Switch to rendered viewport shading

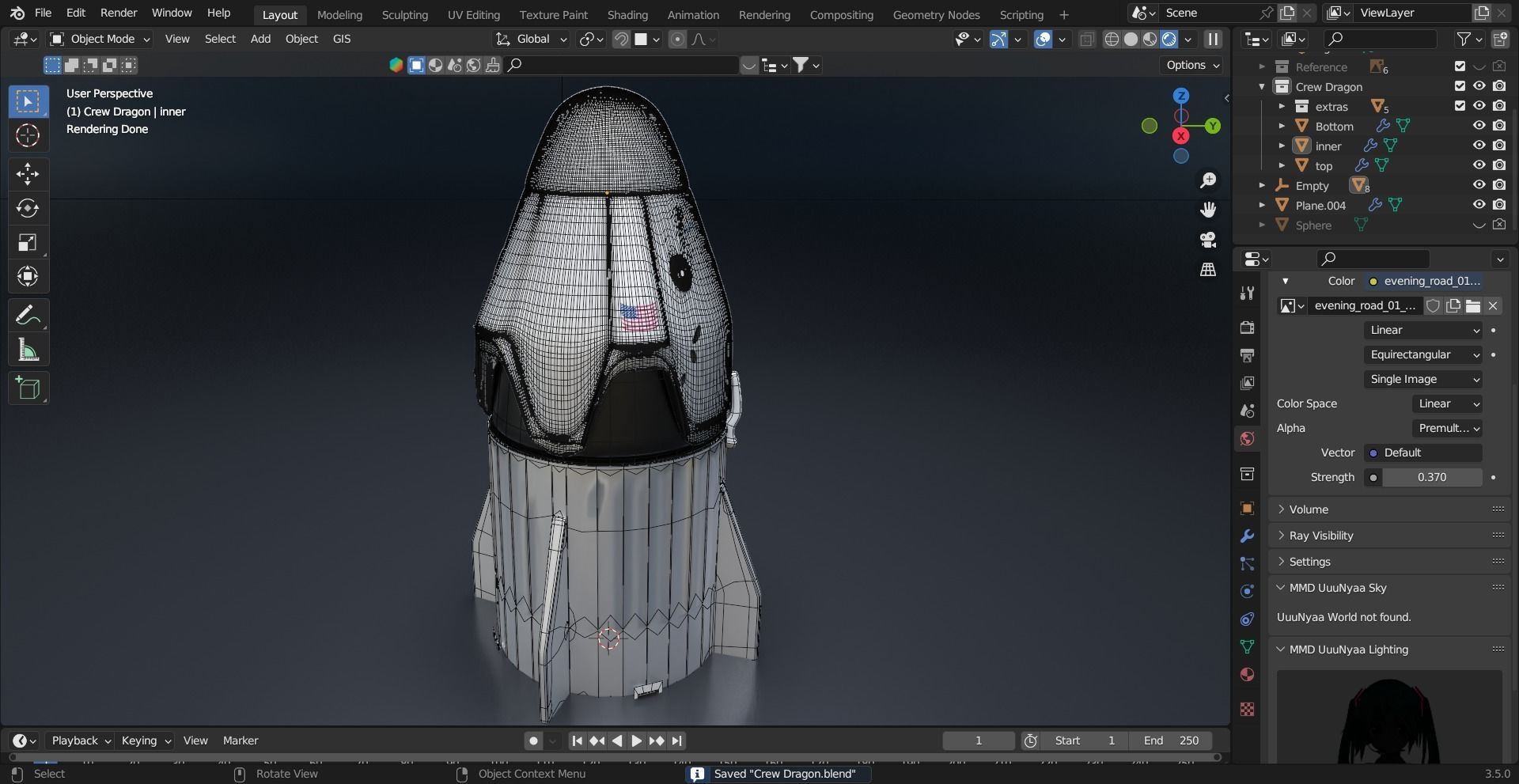[x=1169, y=40]
